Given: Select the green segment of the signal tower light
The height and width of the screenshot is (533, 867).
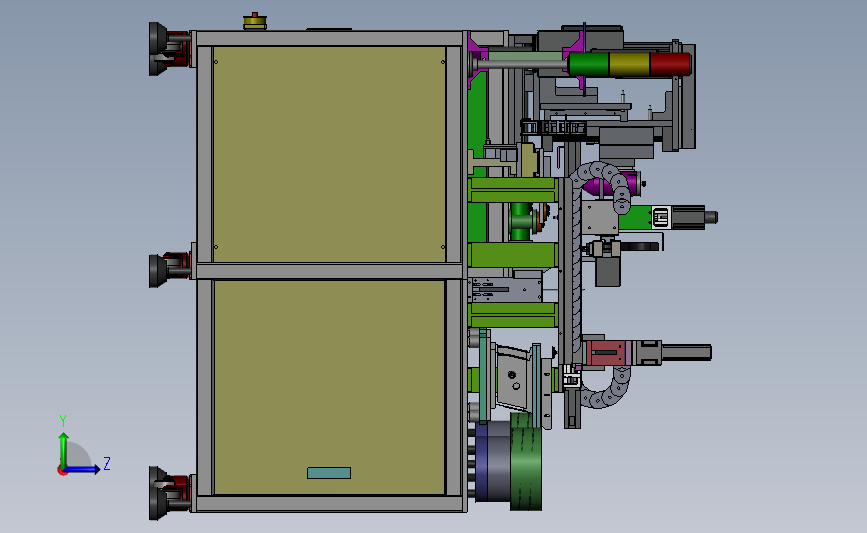Looking at the screenshot, I should click(x=588, y=64).
